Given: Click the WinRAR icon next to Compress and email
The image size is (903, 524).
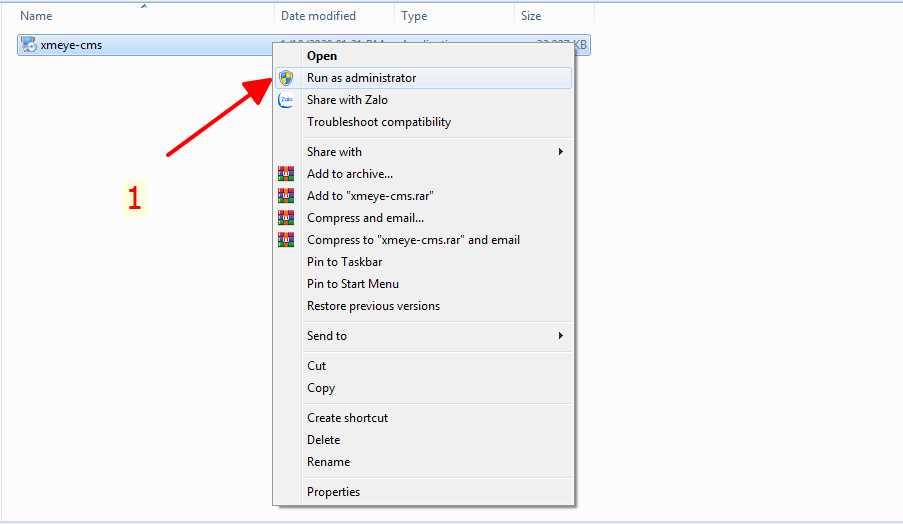Looking at the screenshot, I should click(286, 218).
